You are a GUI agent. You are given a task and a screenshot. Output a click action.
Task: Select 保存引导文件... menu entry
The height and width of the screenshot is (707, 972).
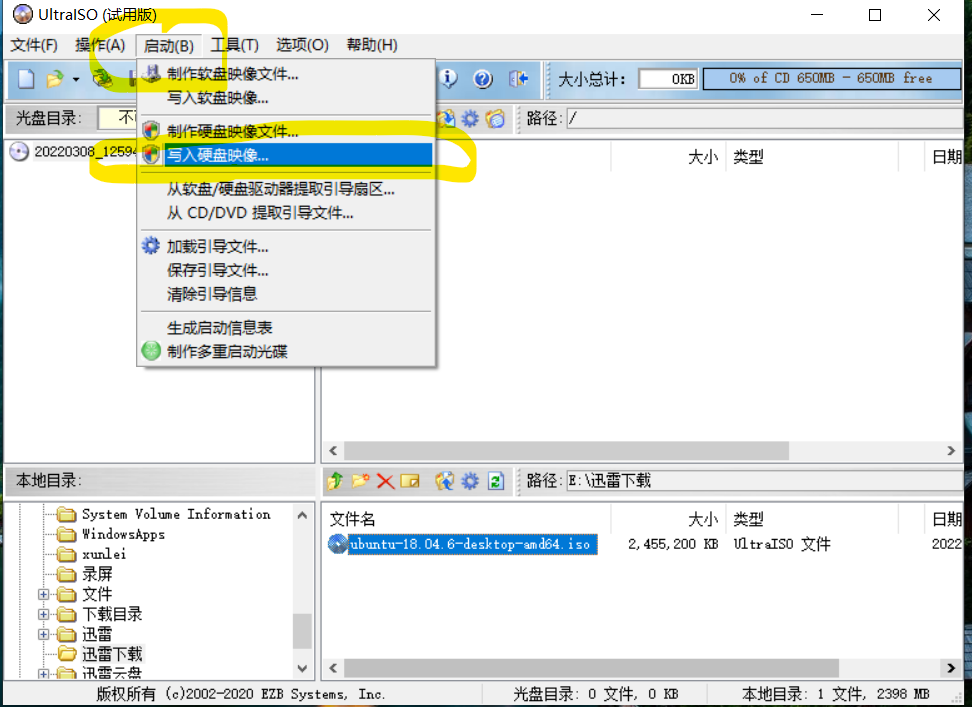286,270
